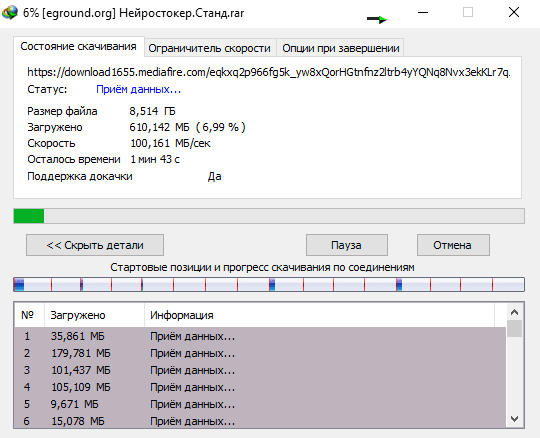The image size is (540, 438).
Task: Minimize the download window
Action: pos(423,13)
